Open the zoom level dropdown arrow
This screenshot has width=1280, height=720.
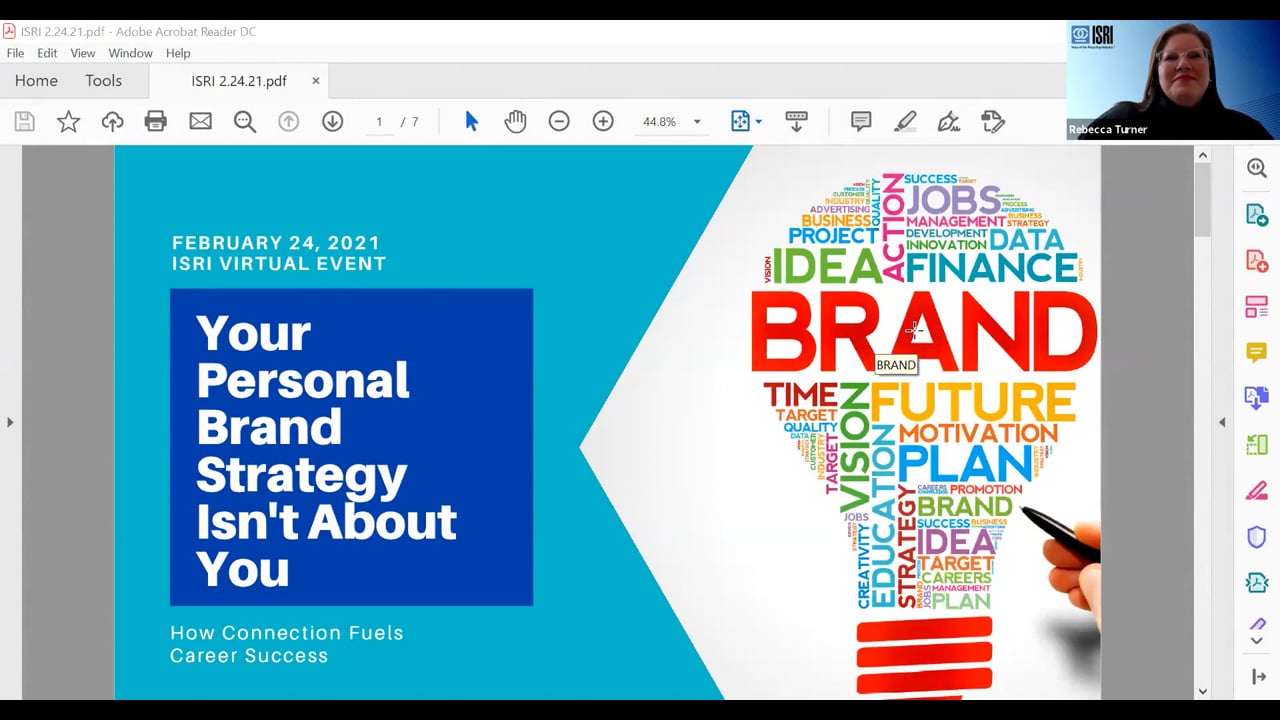tap(697, 122)
